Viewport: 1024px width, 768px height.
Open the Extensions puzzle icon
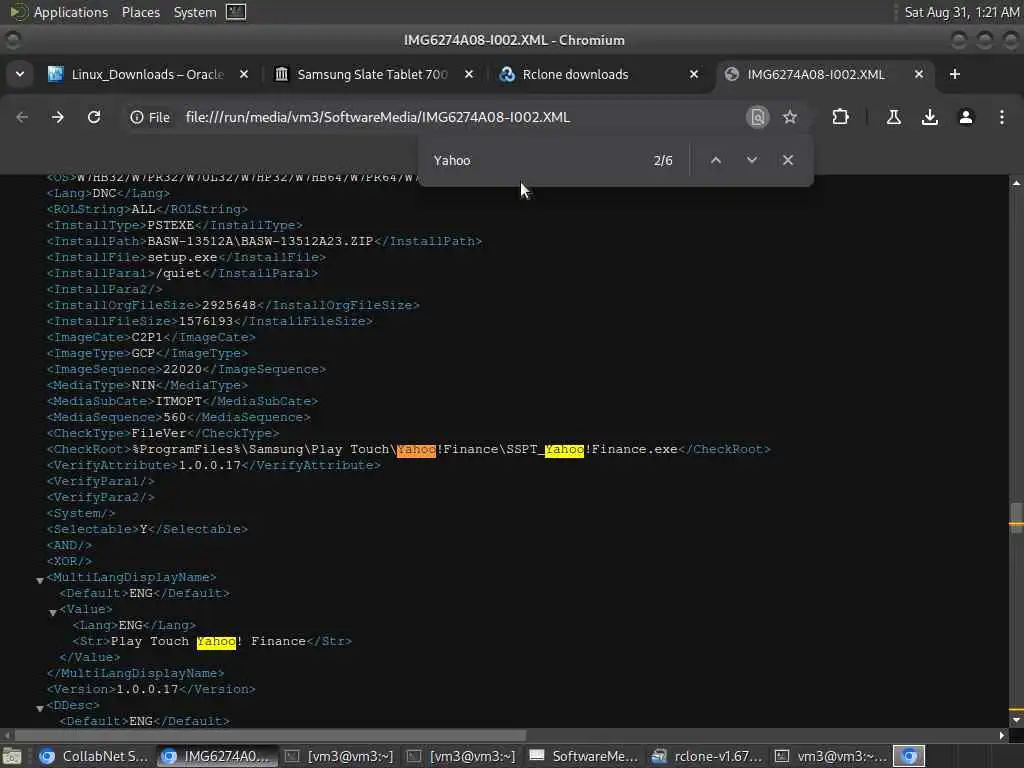[840, 117]
